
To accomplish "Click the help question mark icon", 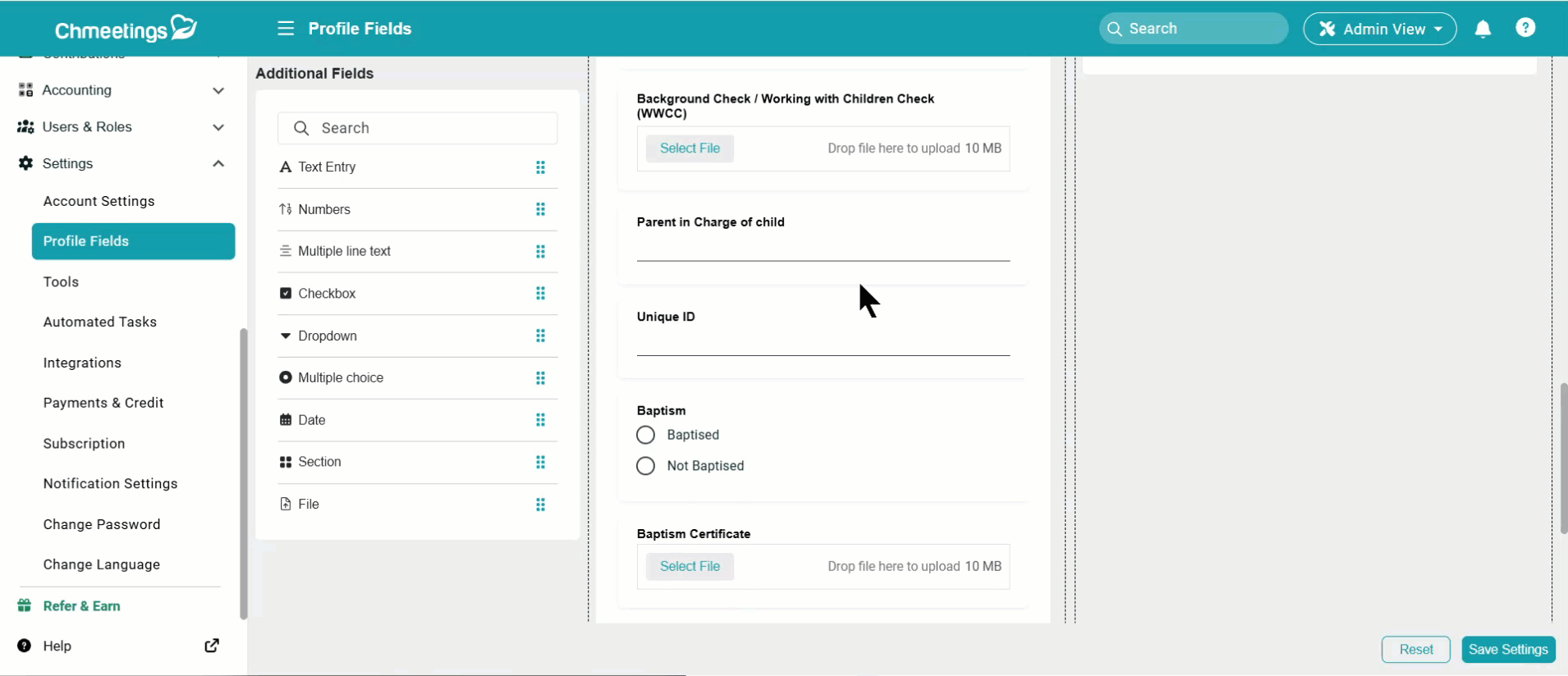I will coord(1525,28).
